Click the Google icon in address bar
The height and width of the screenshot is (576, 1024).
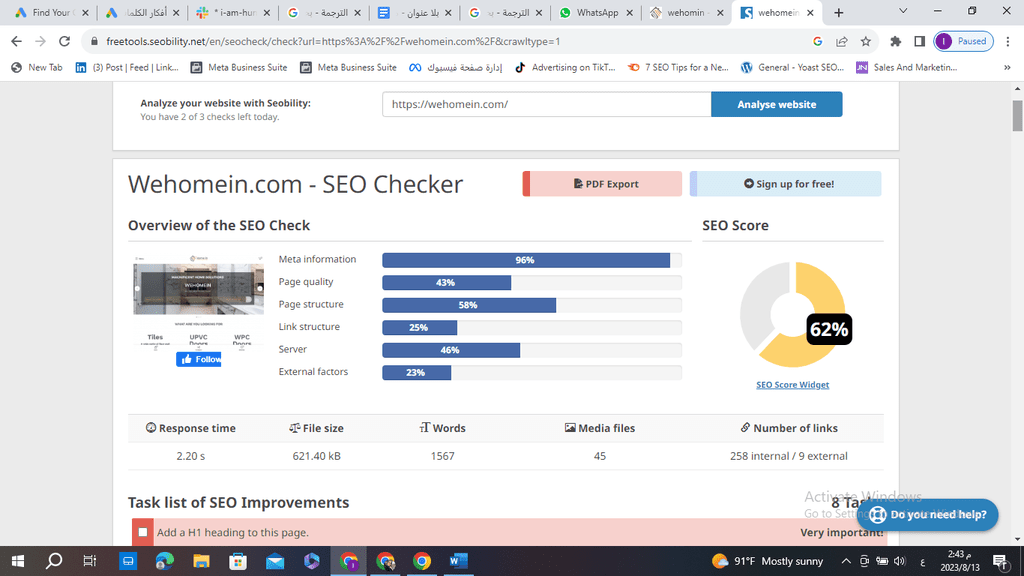817,41
